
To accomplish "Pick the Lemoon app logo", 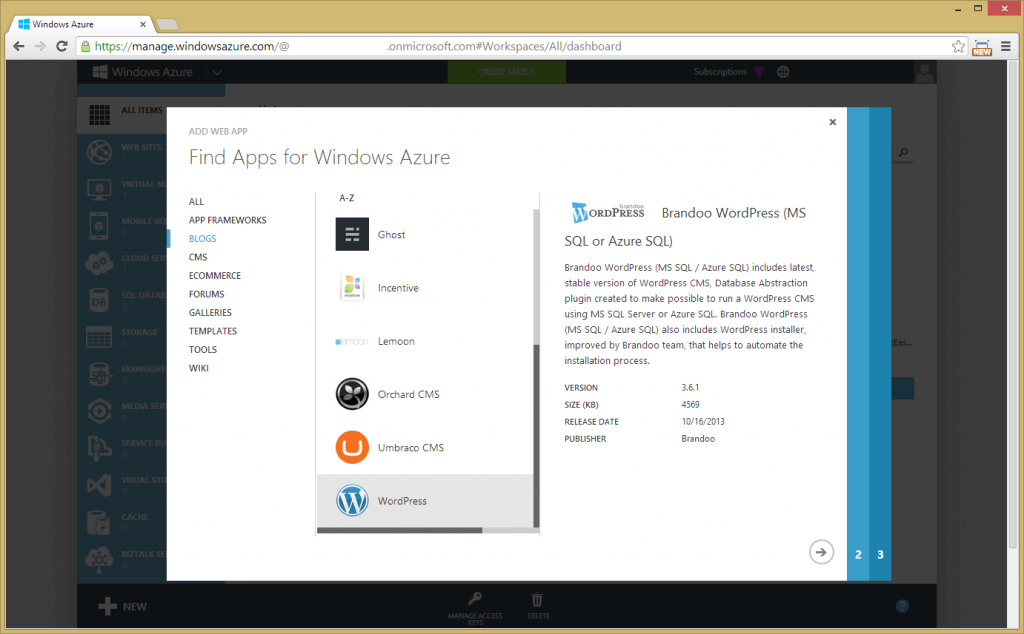I will click(352, 341).
